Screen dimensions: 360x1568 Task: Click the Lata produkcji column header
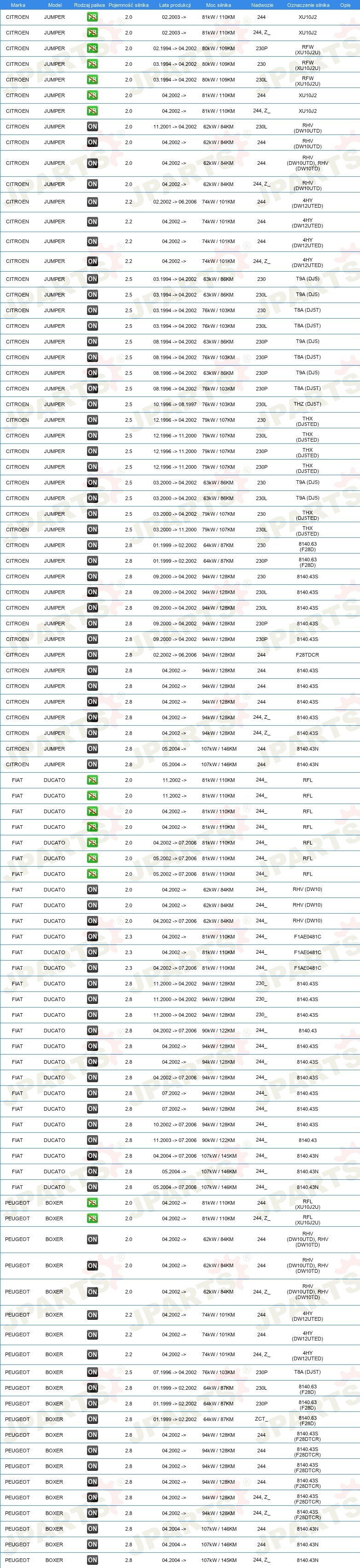click(x=175, y=5)
